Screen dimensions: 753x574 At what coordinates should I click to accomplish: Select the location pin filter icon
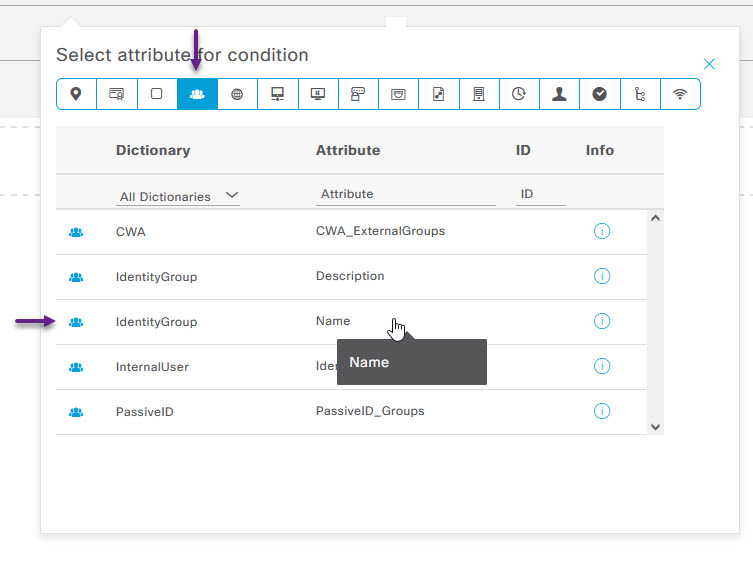click(x=76, y=94)
